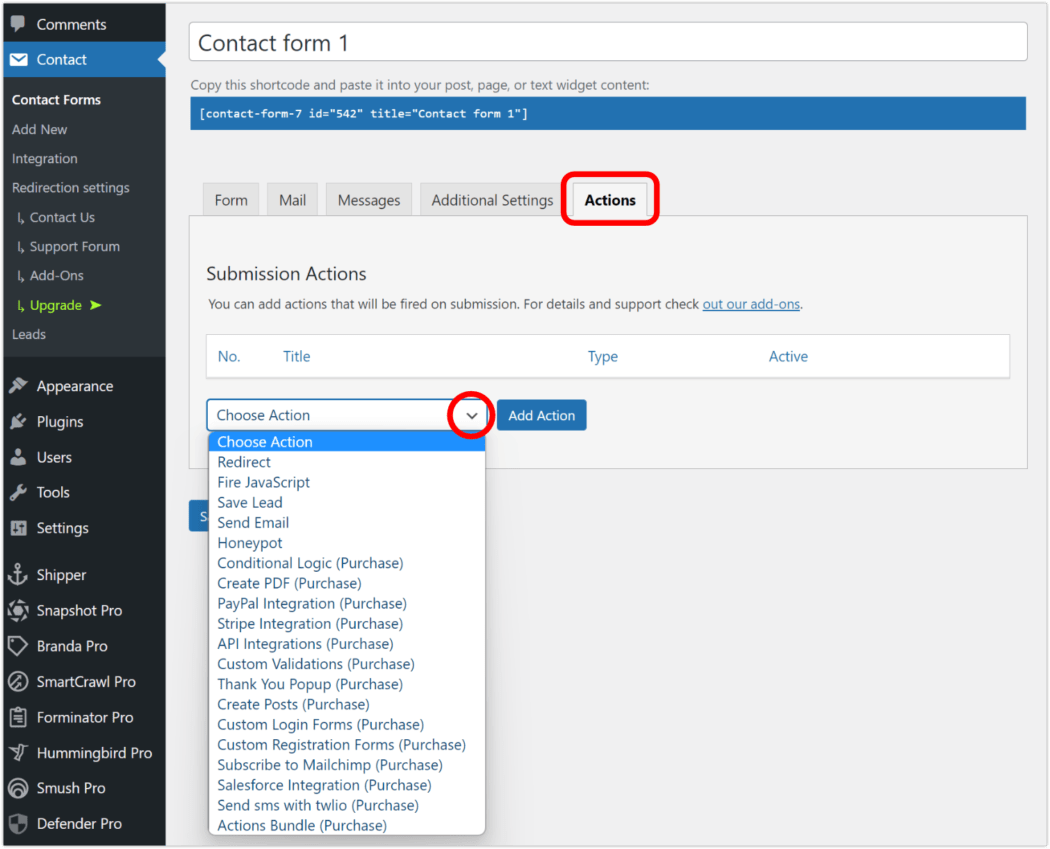This screenshot has height=849, width=1050.
Task: Select Save Lead from the action list
Action: pyautogui.click(x=249, y=502)
